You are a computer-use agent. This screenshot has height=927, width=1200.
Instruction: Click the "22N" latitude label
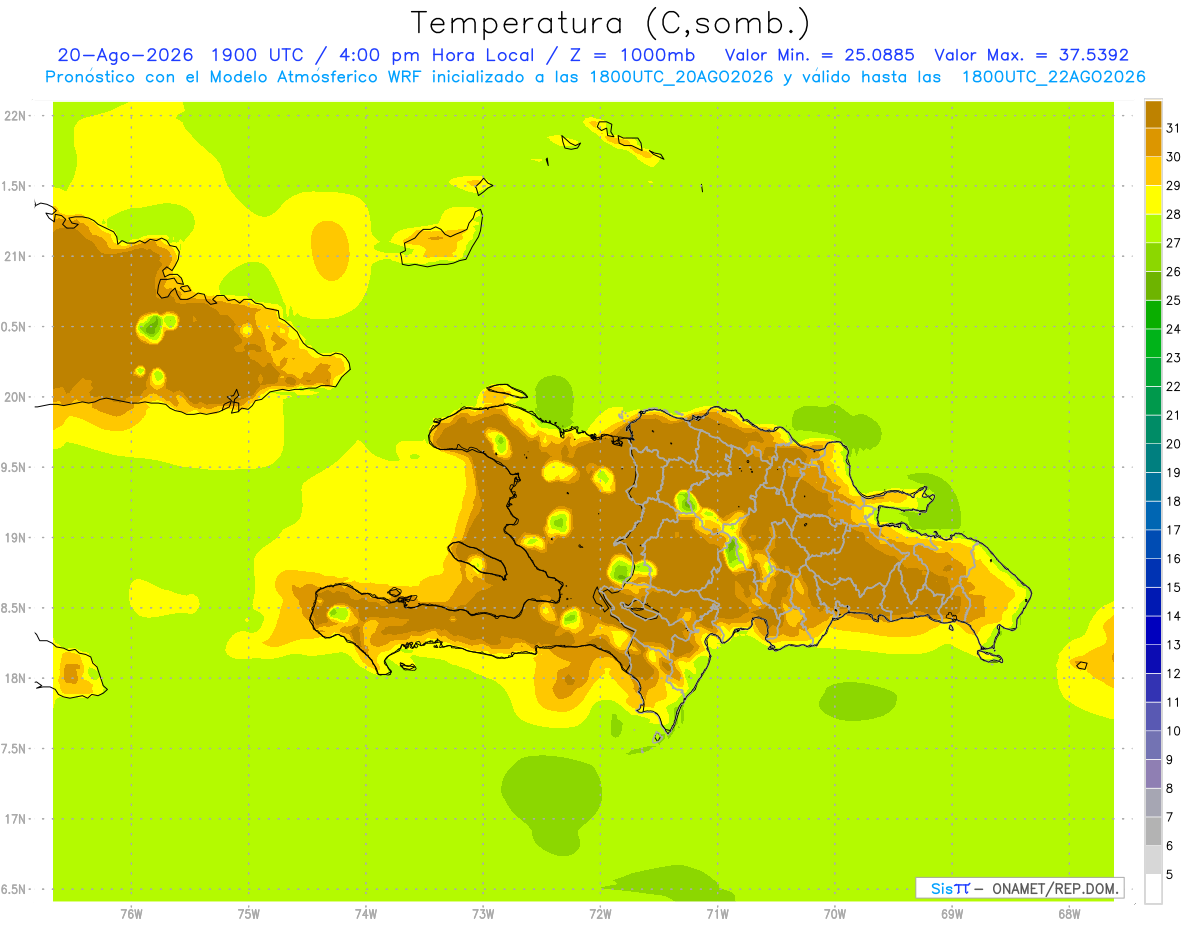(14, 115)
